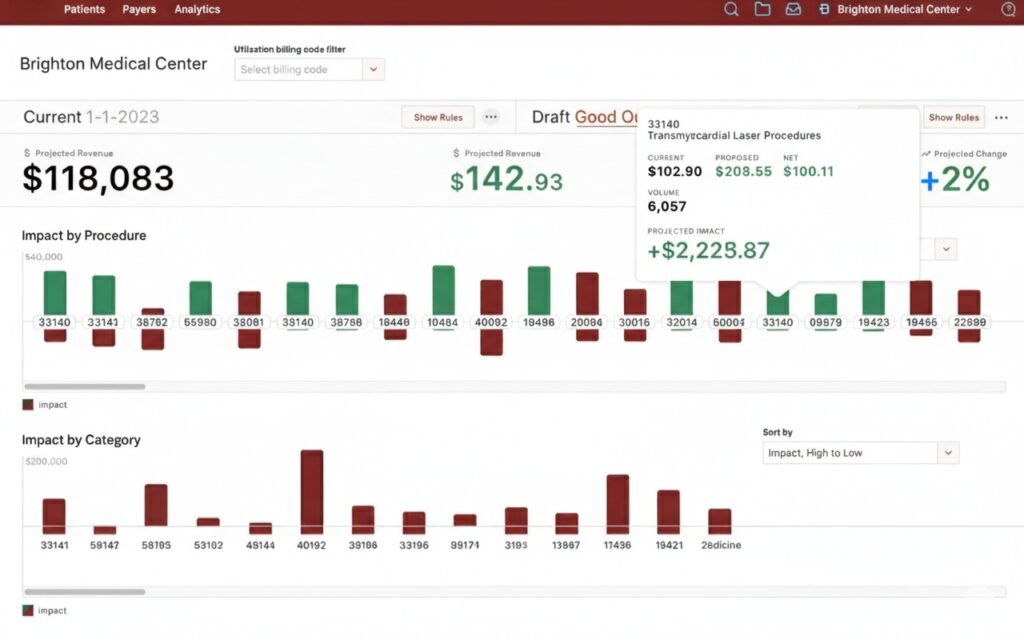Go to the Patients menu

[x=84, y=9]
